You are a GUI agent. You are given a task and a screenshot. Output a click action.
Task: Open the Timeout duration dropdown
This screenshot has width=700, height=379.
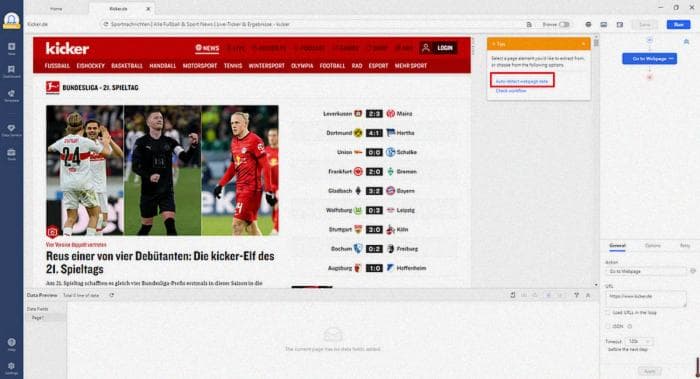[639, 342]
